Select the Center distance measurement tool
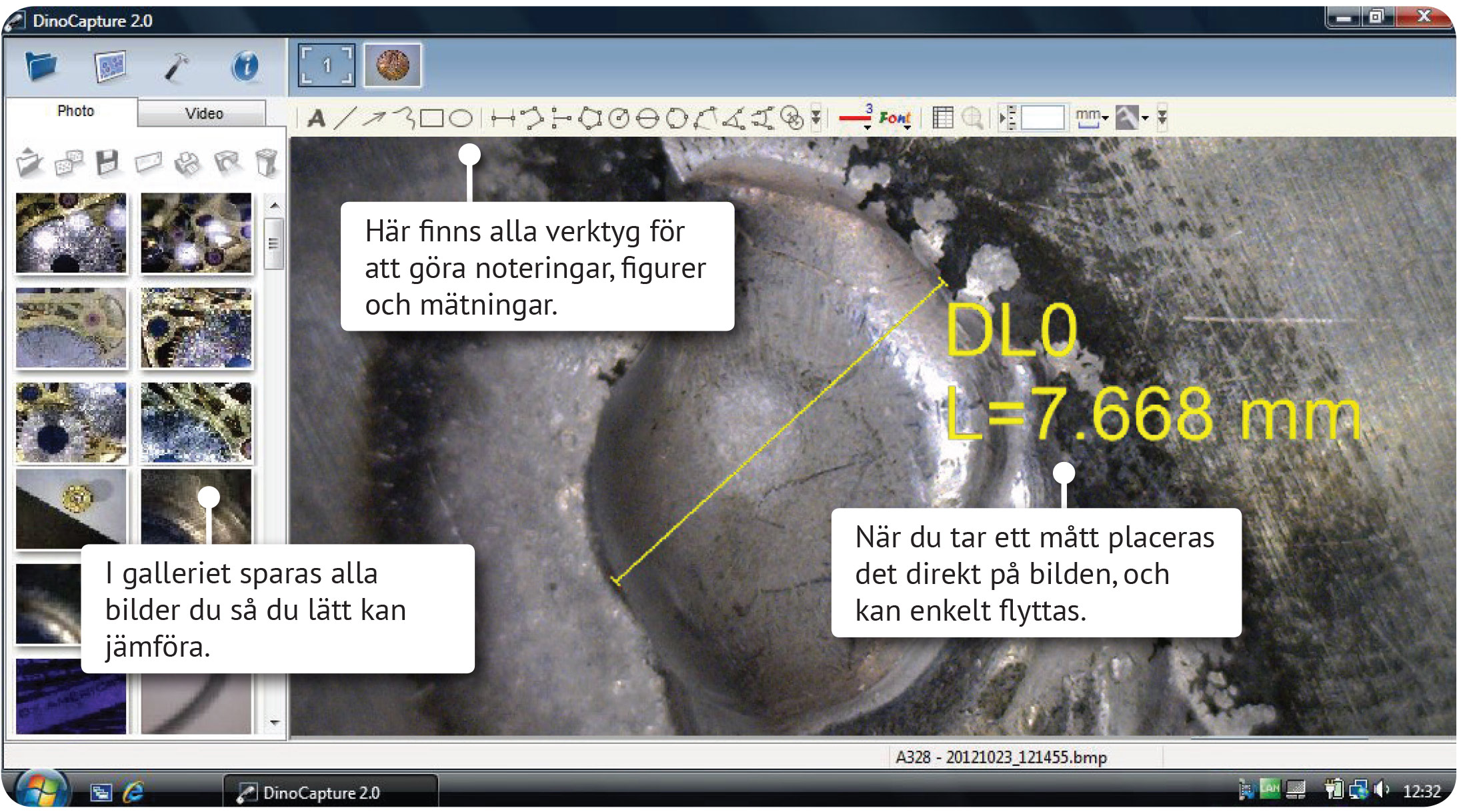This screenshot has height=812, width=1461. click(x=792, y=118)
